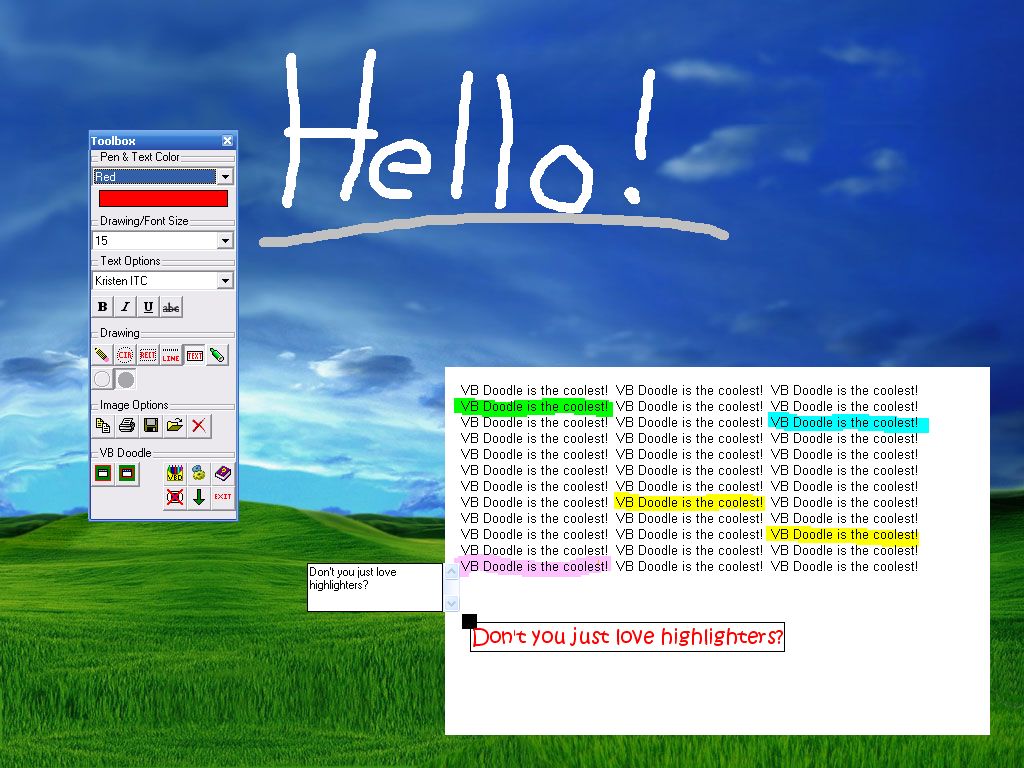
Task: Open help with purple book icon
Action: pos(223,473)
